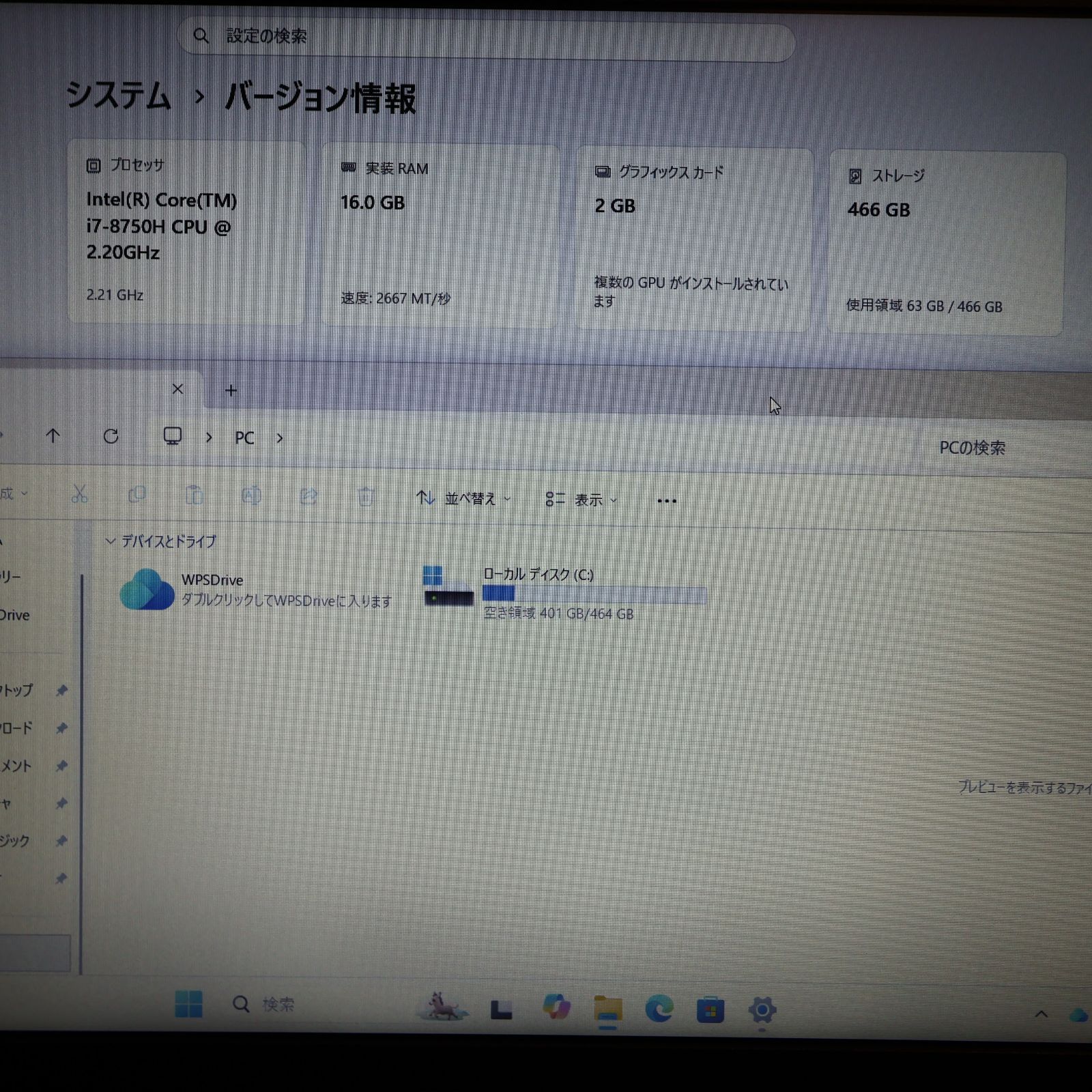
Task: Open the 新規作成 dropdown at toolbar left edge
Action: (x=14, y=493)
